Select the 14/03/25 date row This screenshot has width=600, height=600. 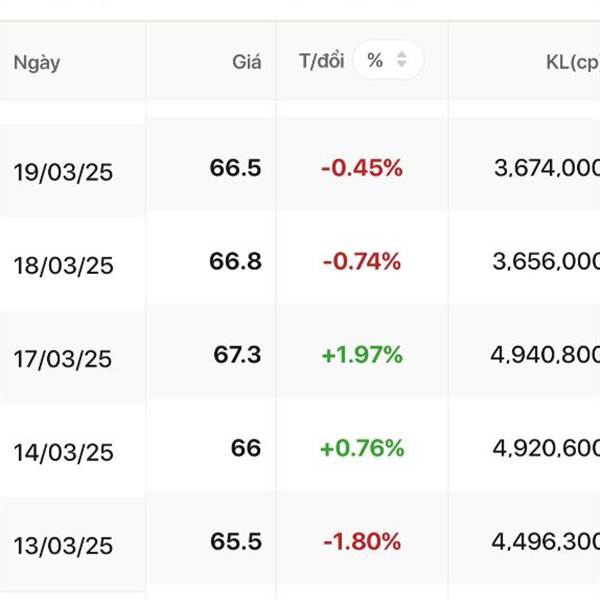[63, 453]
